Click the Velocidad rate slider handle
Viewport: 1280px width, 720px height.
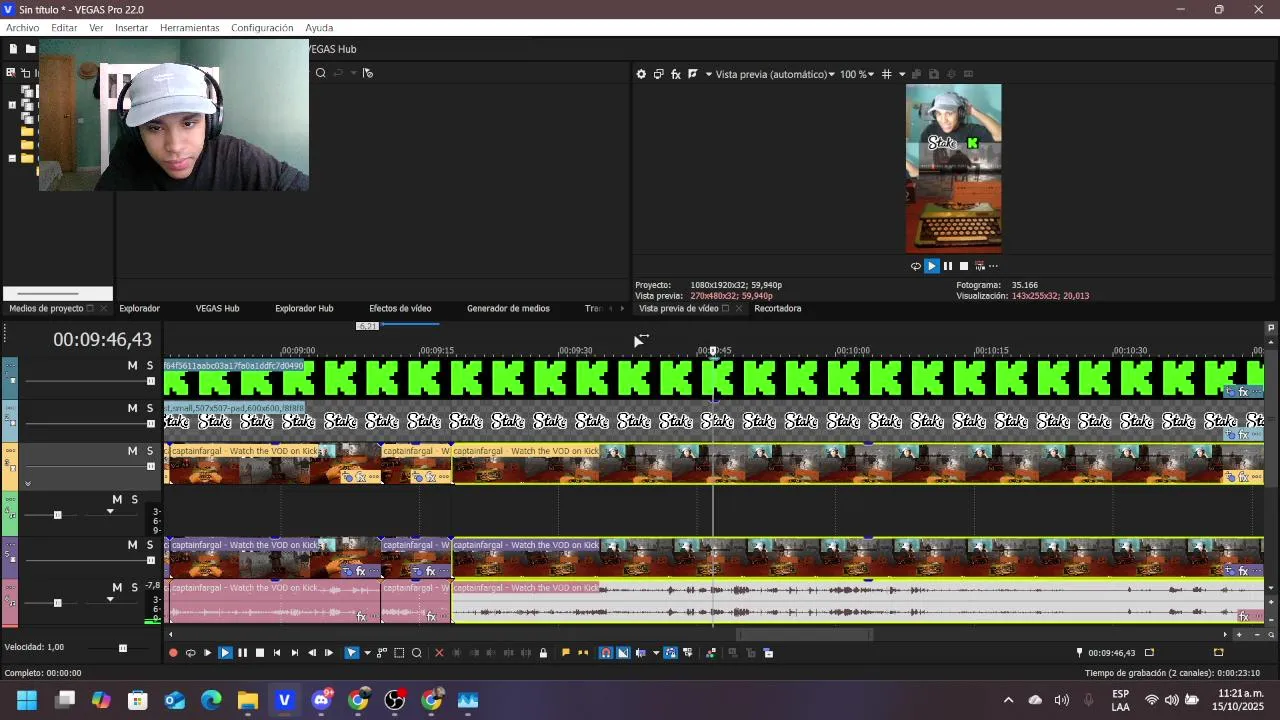point(123,648)
